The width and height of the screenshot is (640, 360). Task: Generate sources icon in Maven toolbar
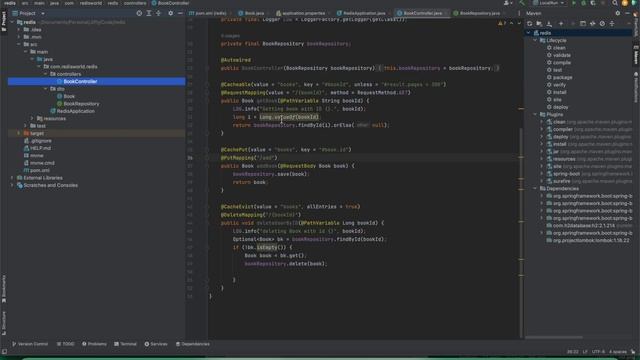click(539, 24)
